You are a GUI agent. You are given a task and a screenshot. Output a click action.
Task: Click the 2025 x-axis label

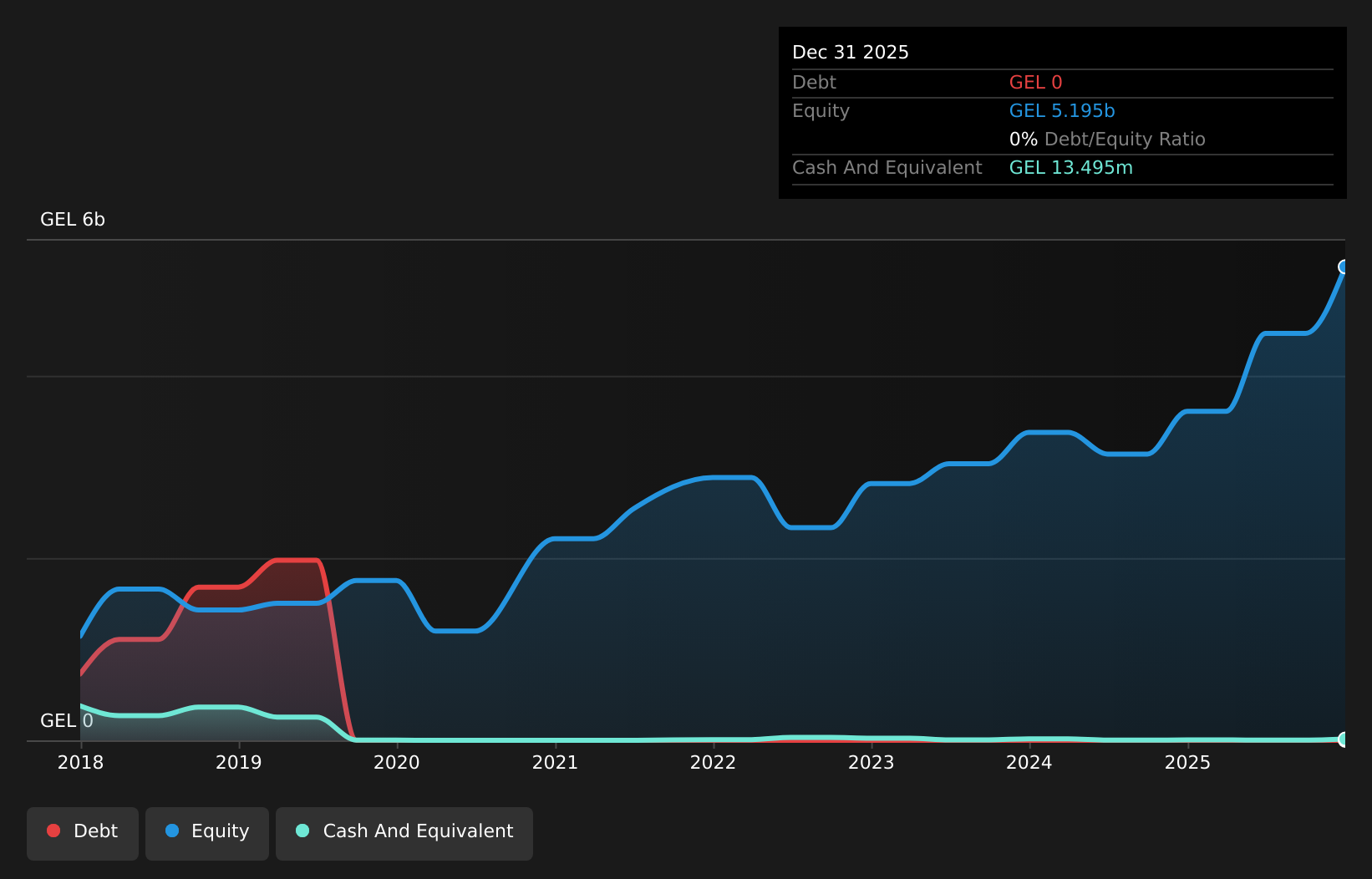tap(1188, 762)
